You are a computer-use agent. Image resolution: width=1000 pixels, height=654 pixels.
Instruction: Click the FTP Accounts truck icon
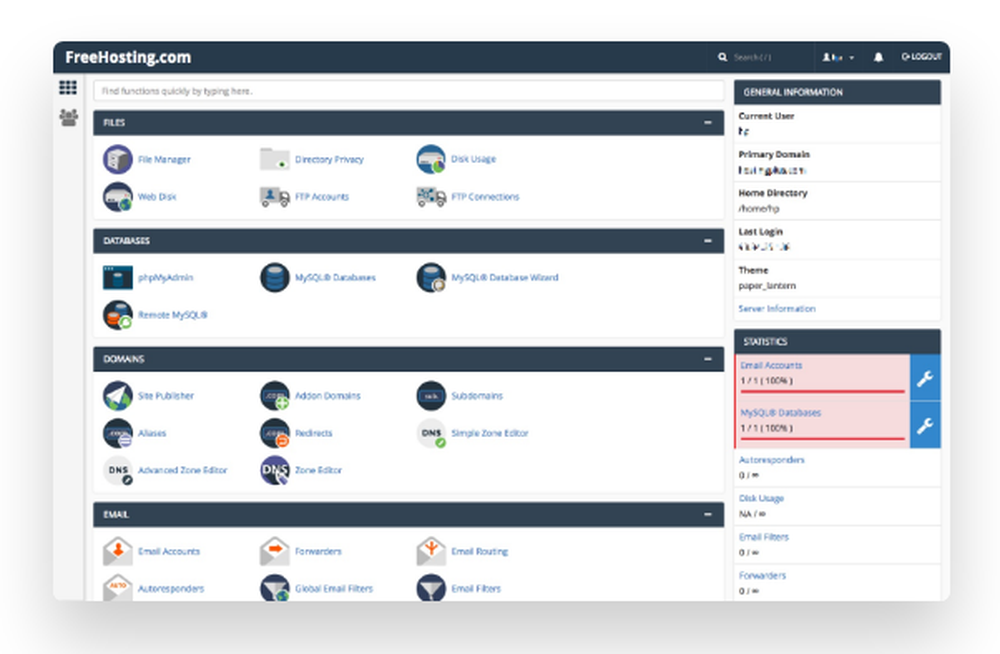[x=274, y=197]
